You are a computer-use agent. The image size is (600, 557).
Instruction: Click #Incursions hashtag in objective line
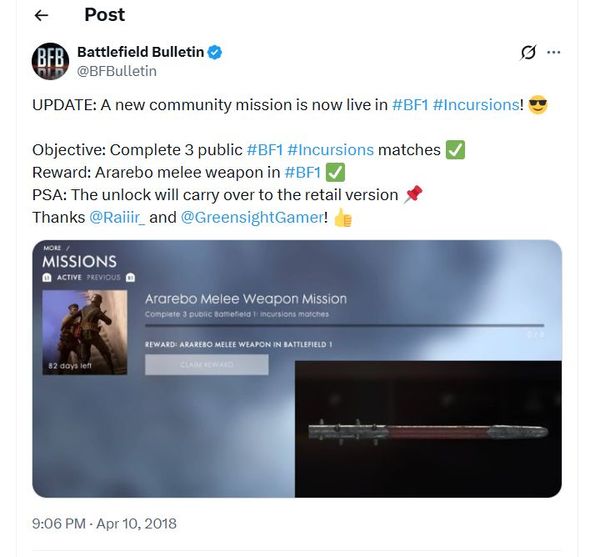[331, 150]
